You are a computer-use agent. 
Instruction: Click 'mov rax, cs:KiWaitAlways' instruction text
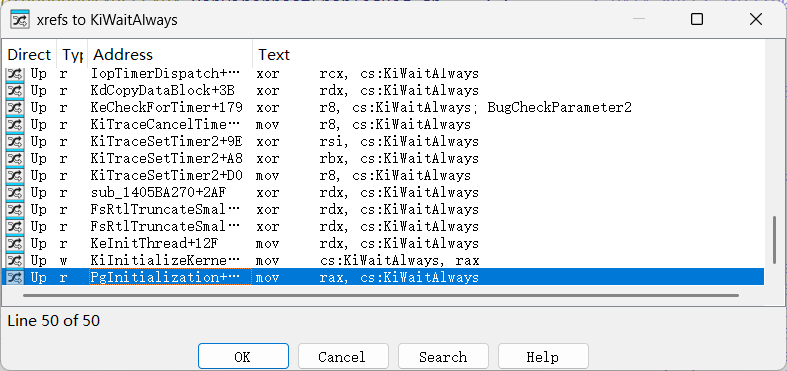pos(367,278)
